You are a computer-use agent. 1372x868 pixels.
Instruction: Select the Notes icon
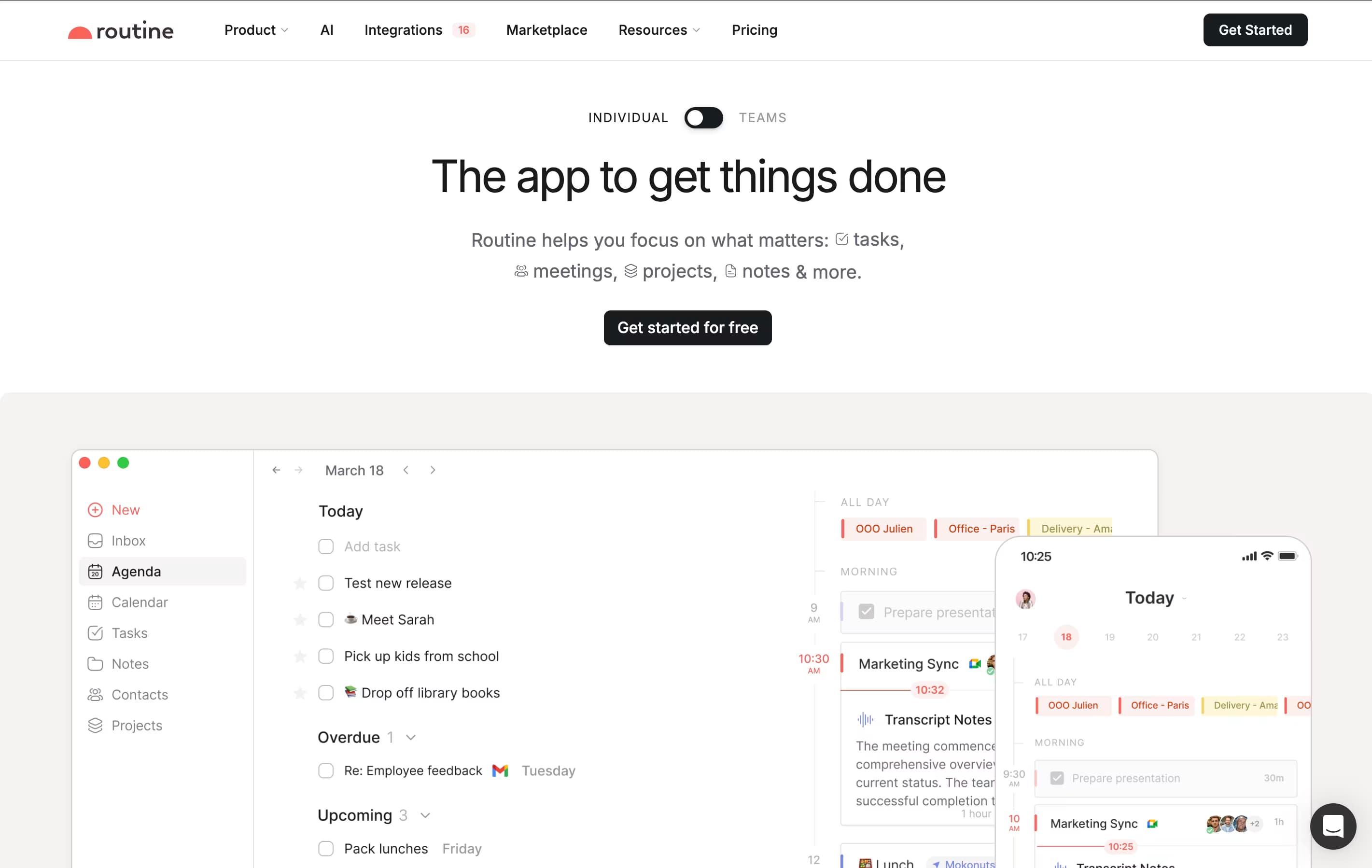point(95,663)
